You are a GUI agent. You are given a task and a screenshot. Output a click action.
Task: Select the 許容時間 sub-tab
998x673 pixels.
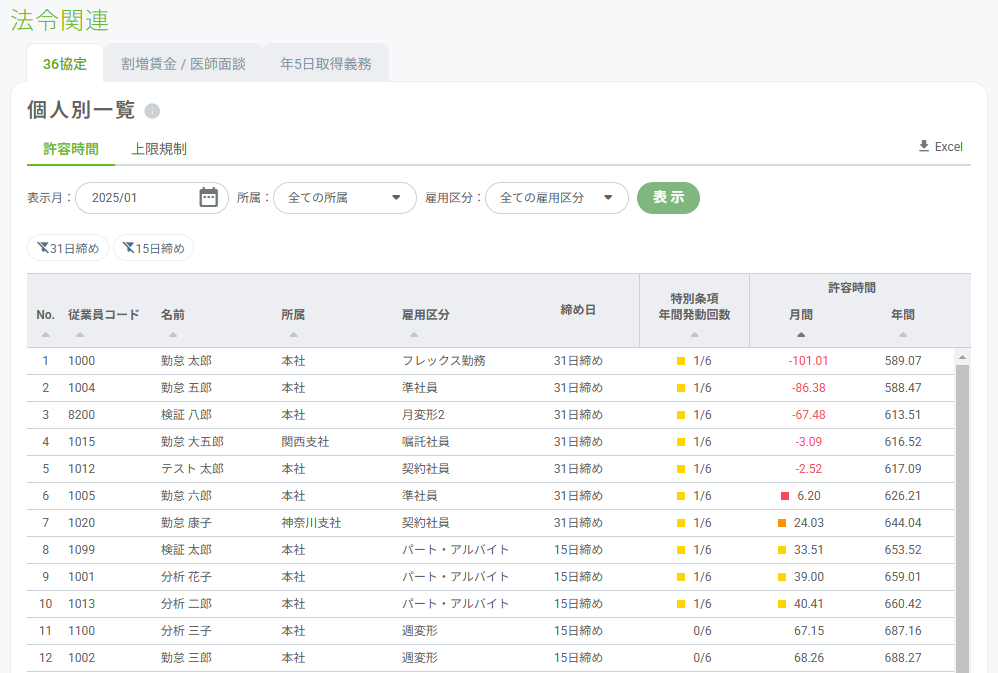coord(71,149)
